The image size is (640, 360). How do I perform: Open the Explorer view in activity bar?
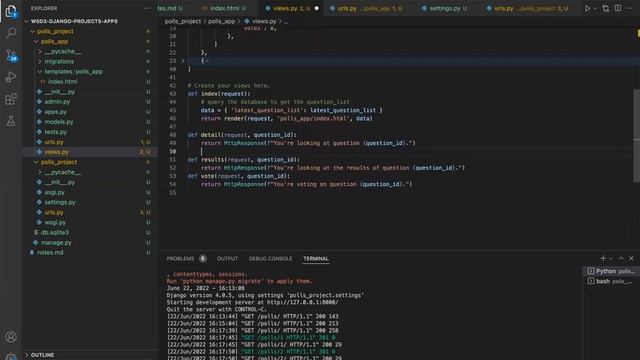11,11
